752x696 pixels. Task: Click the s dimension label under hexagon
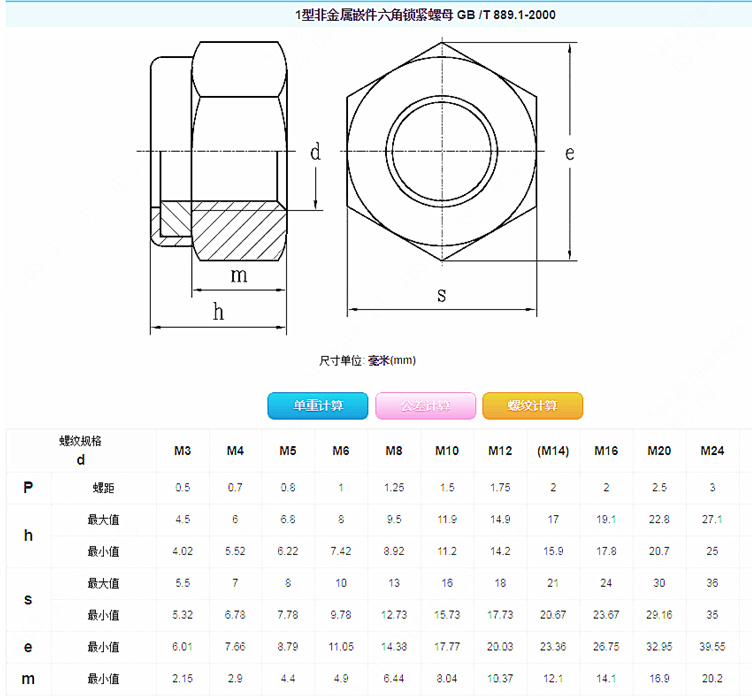tap(441, 294)
